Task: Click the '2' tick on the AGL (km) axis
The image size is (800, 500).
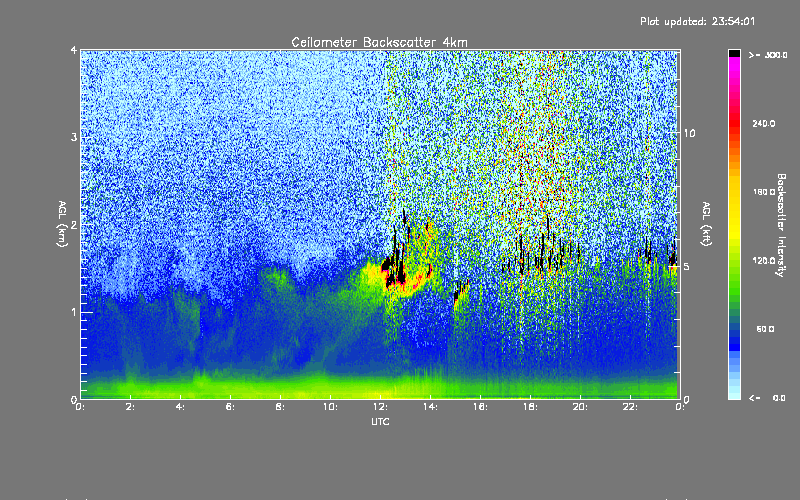Action: pos(74,224)
